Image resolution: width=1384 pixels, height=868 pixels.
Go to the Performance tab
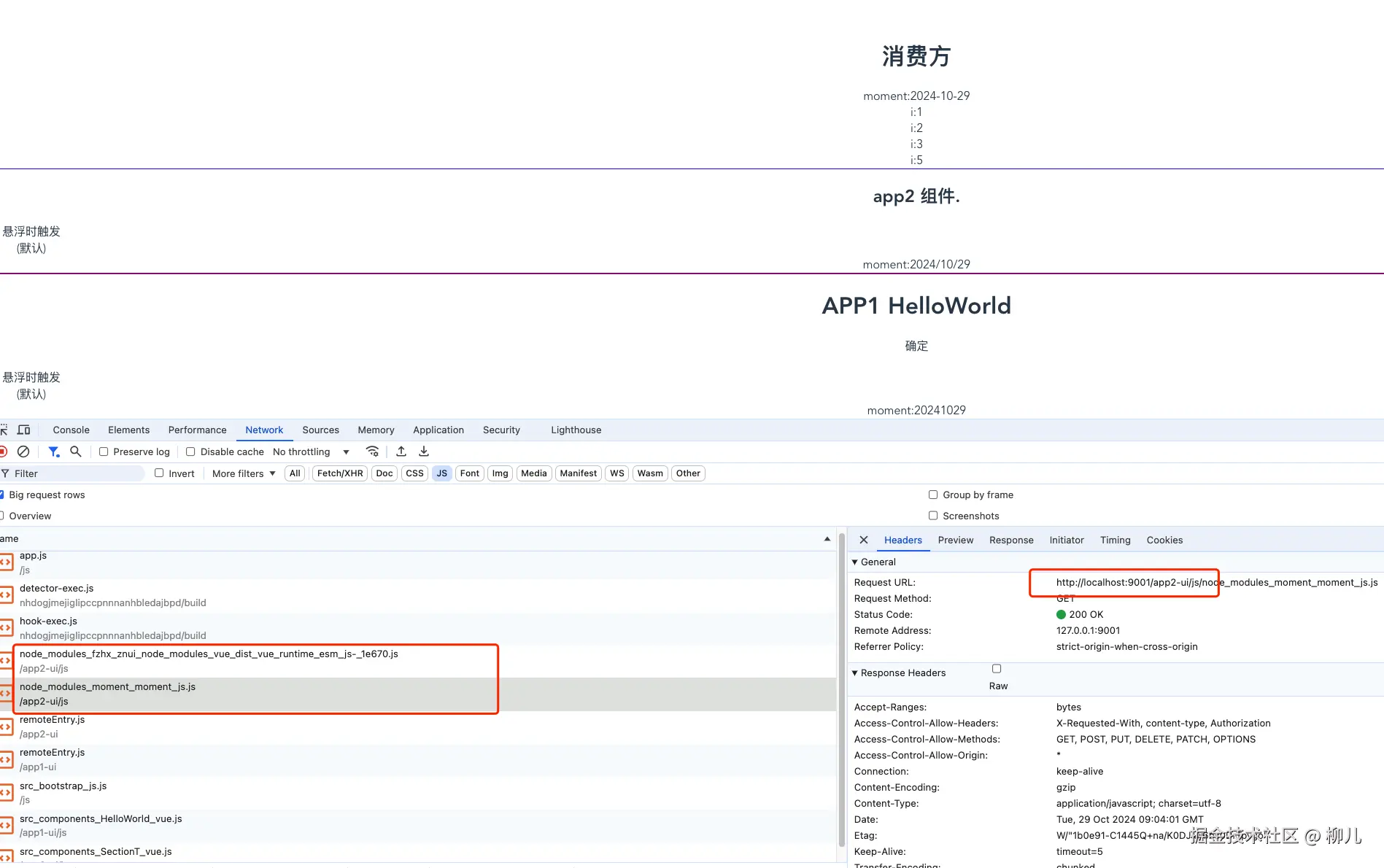click(x=198, y=430)
